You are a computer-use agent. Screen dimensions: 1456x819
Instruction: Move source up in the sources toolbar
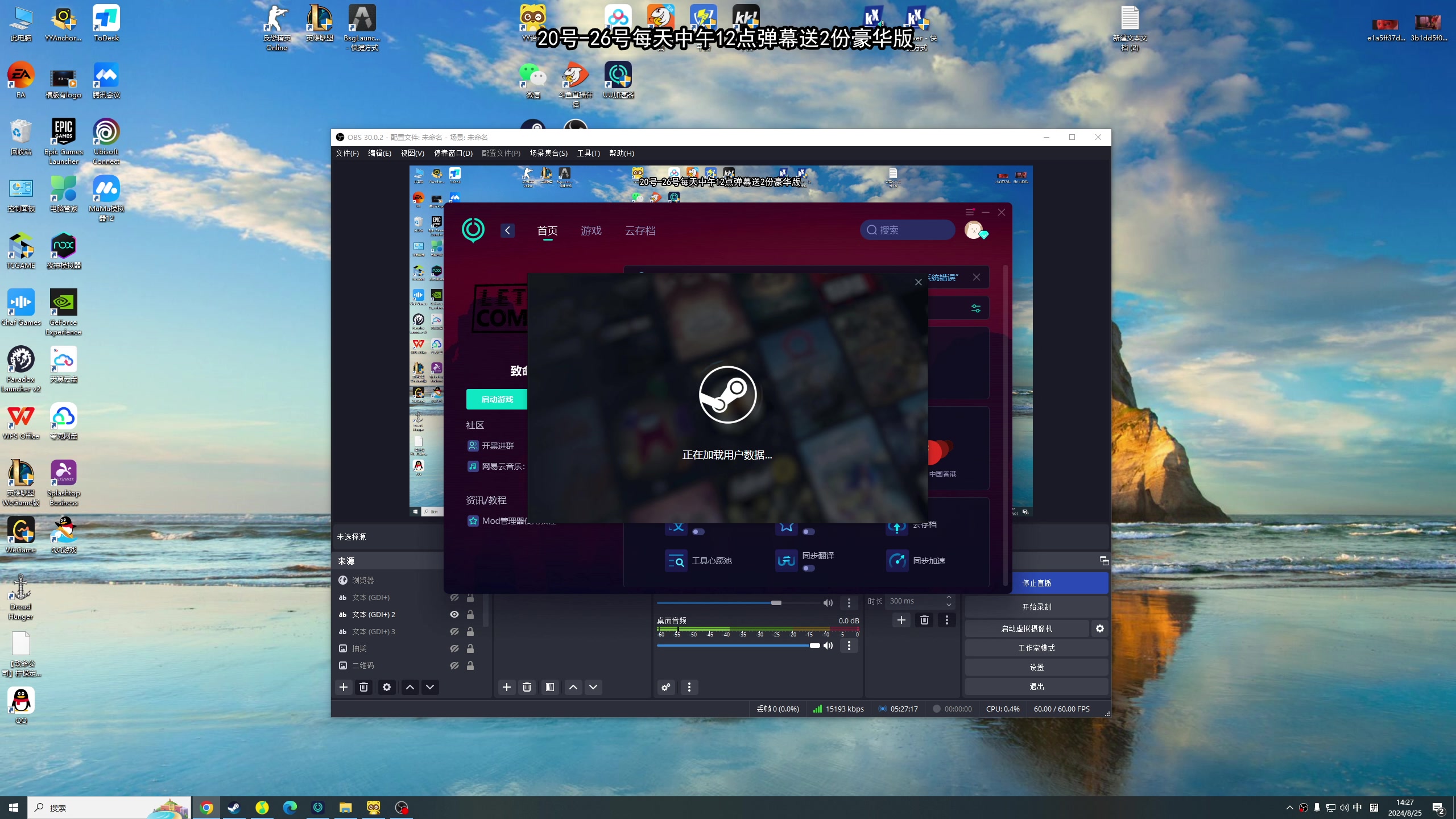[409, 687]
